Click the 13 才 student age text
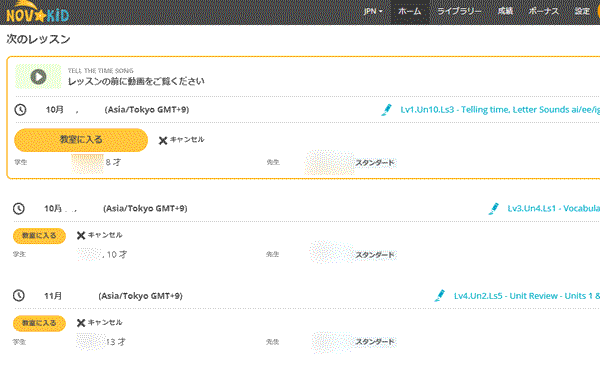The image size is (600, 378). tap(116, 342)
